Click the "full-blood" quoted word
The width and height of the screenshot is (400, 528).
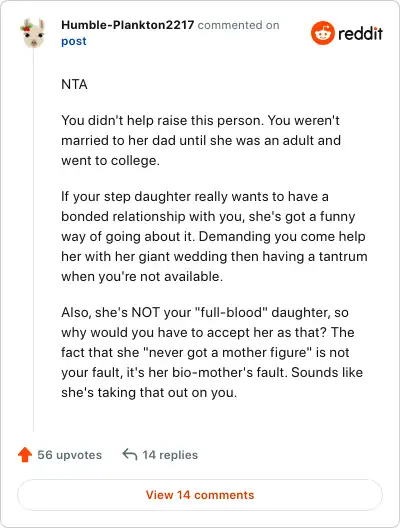click(231, 312)
